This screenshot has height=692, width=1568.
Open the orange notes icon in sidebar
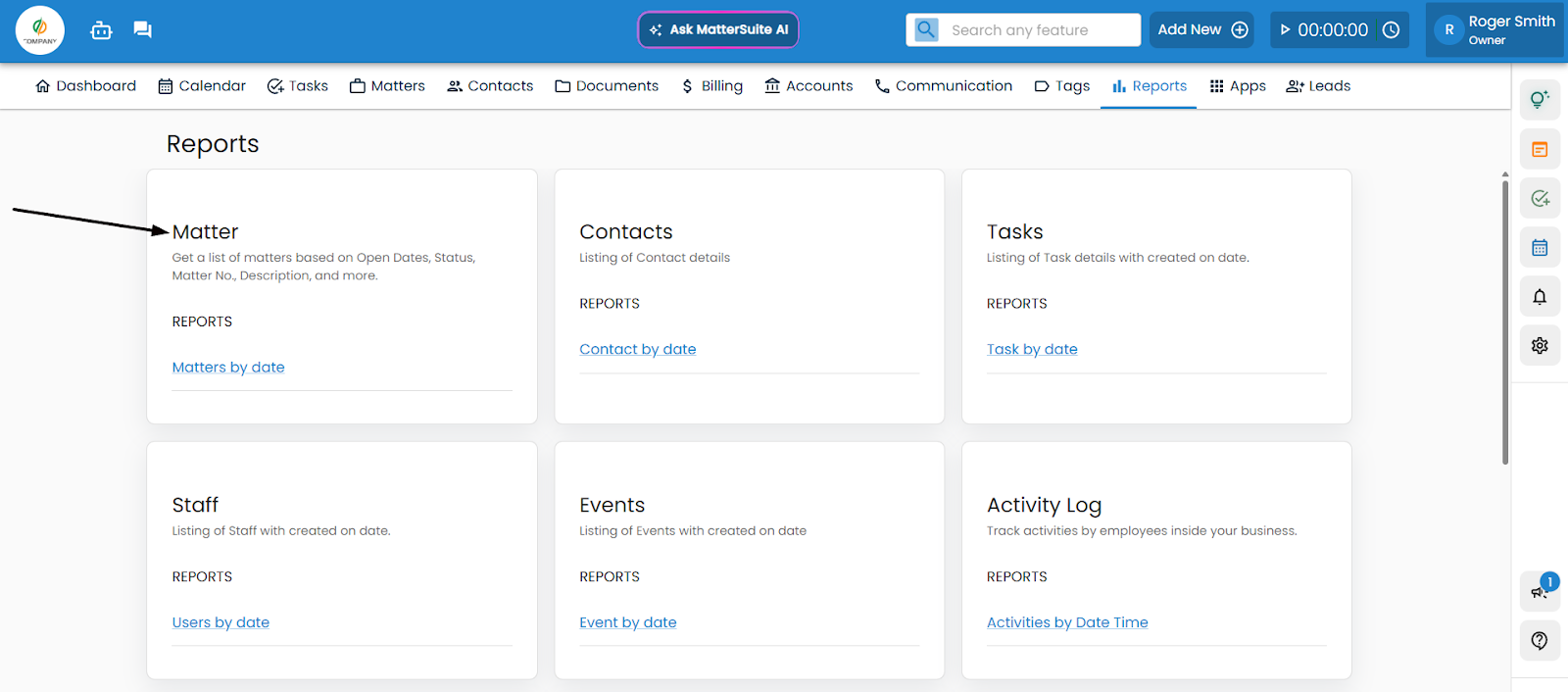point(1540,150)
